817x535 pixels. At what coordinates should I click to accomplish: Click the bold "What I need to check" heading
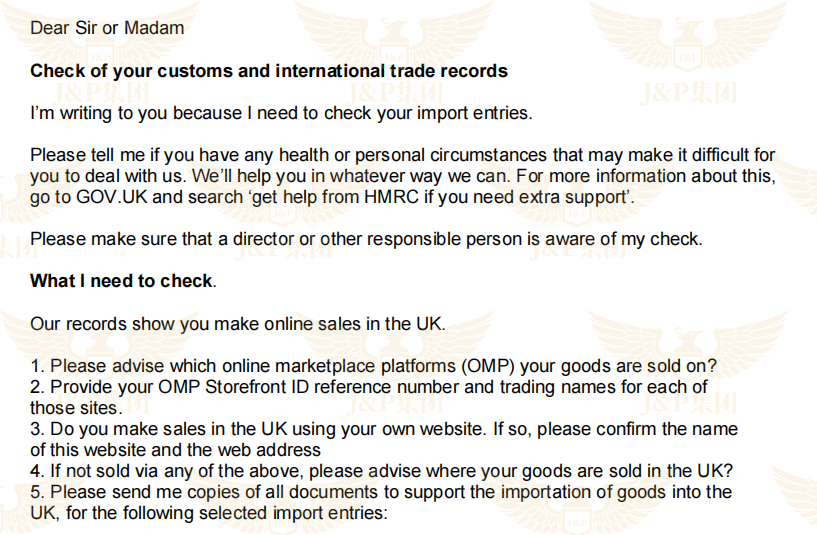pyautogui.click(x=121, y=281)
